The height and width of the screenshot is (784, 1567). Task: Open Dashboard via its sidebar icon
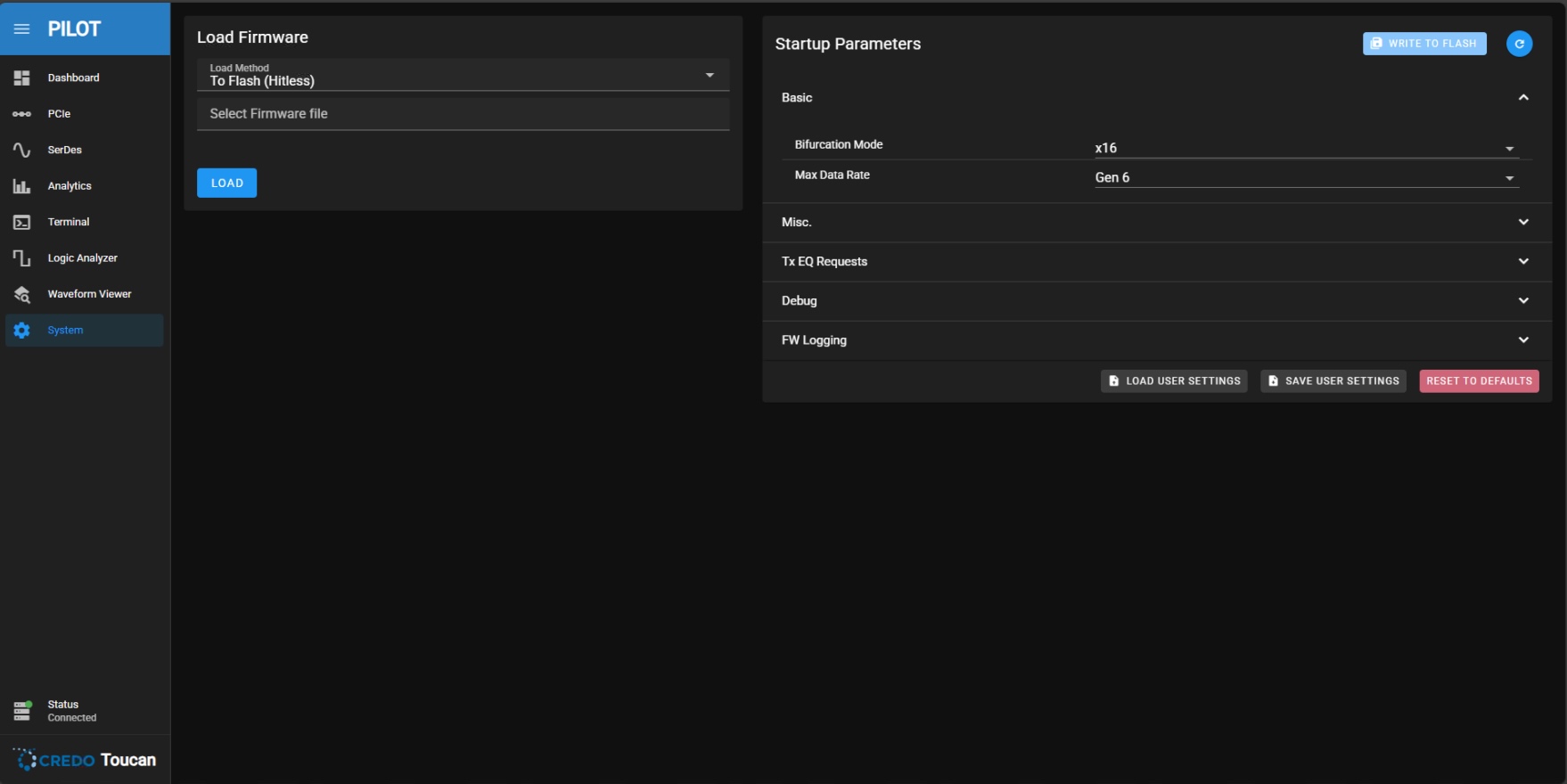point(22,78)
